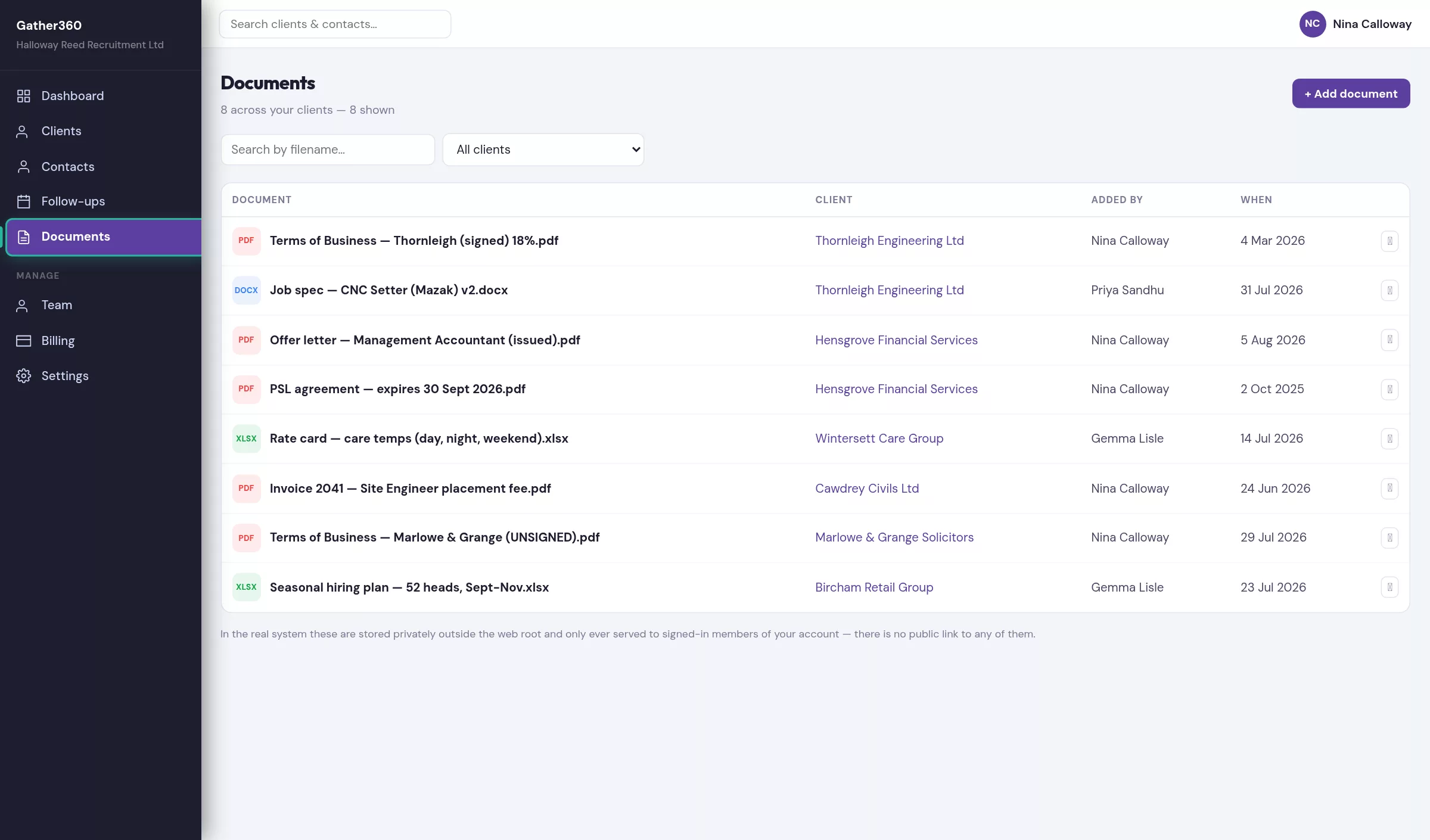The width and height of the screenshot is (1430, 840).
Task: Click row action icon for Invoice 2041 row
Action: (1389, 489)
